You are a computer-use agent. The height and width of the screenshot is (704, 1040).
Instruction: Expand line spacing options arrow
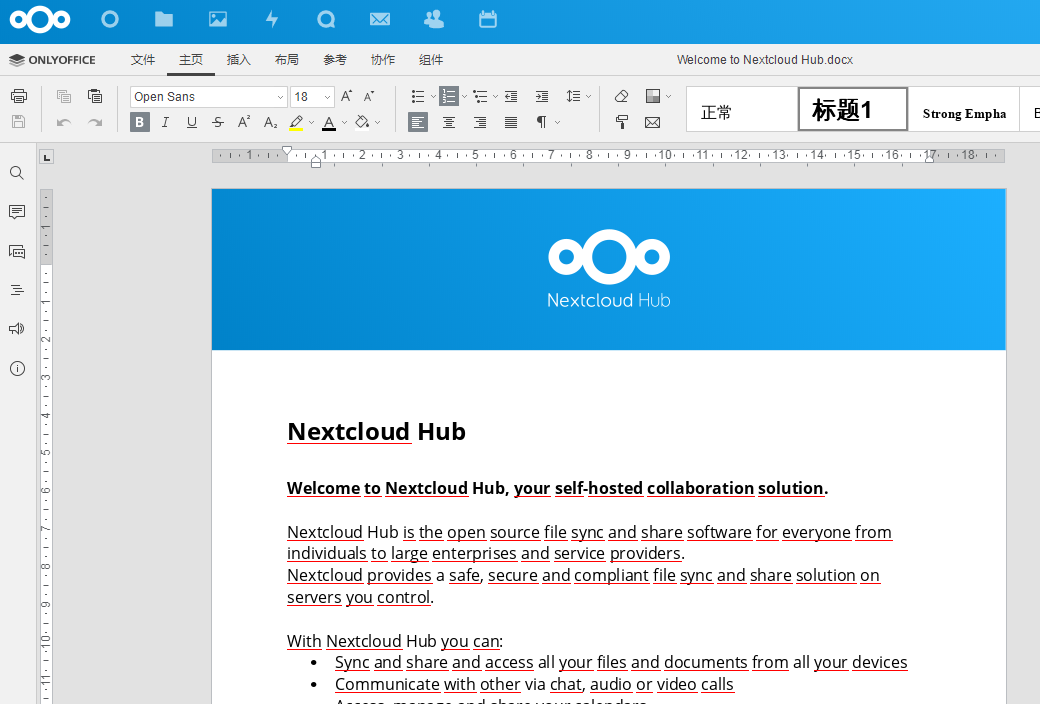pos(588,97)
